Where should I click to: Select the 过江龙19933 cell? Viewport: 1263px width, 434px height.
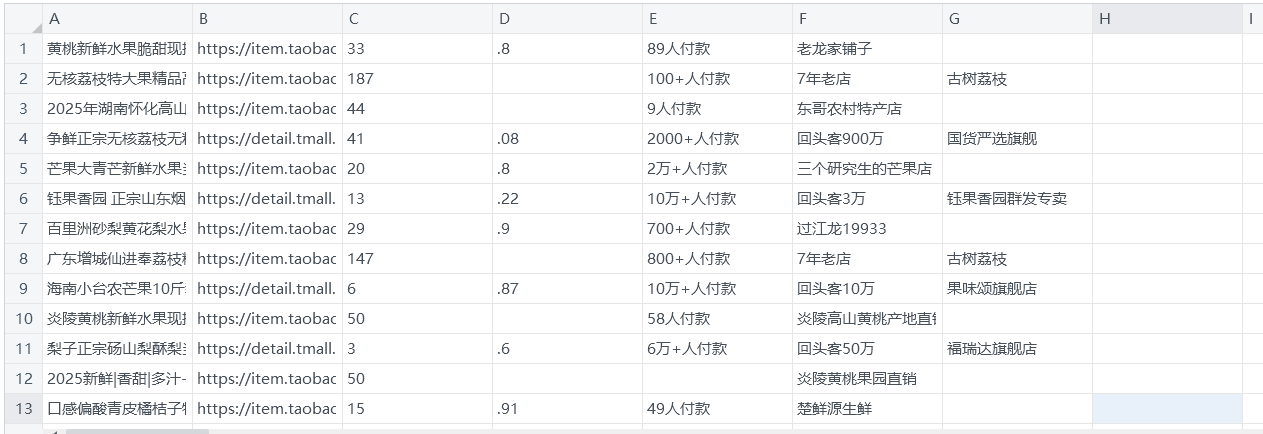867,228
